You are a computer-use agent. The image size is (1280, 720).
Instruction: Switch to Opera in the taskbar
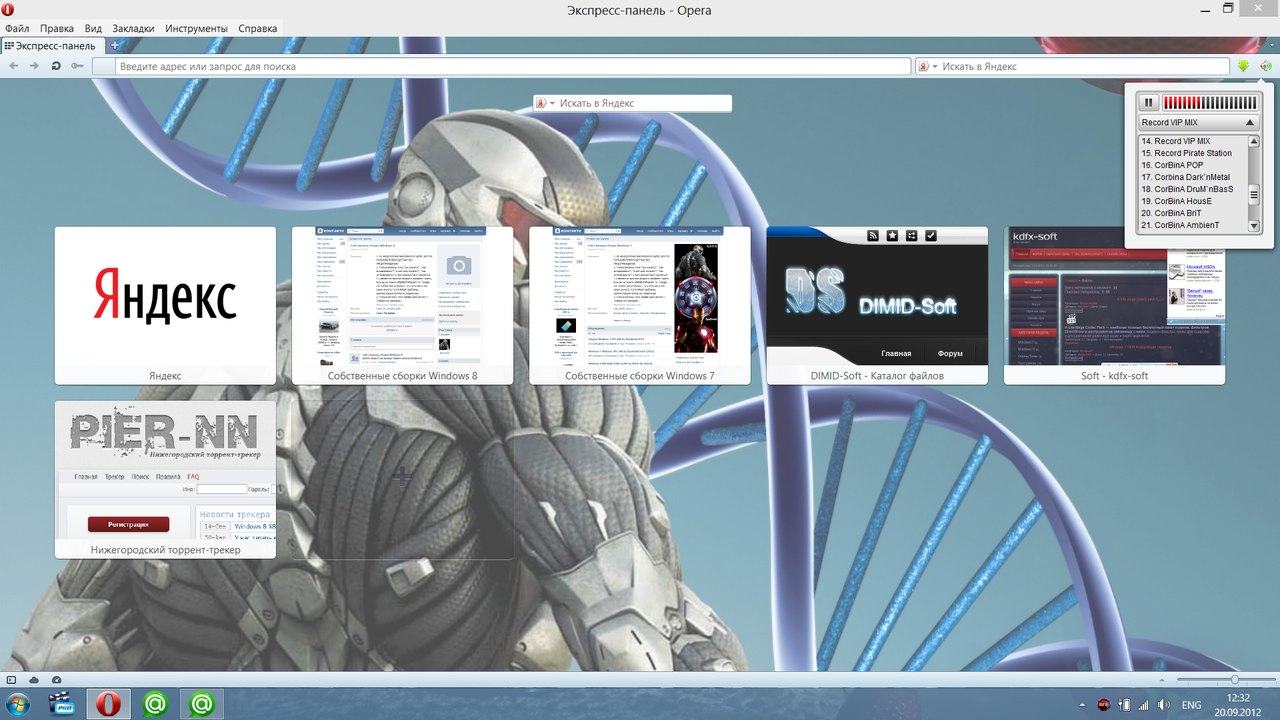coord(109,704)
